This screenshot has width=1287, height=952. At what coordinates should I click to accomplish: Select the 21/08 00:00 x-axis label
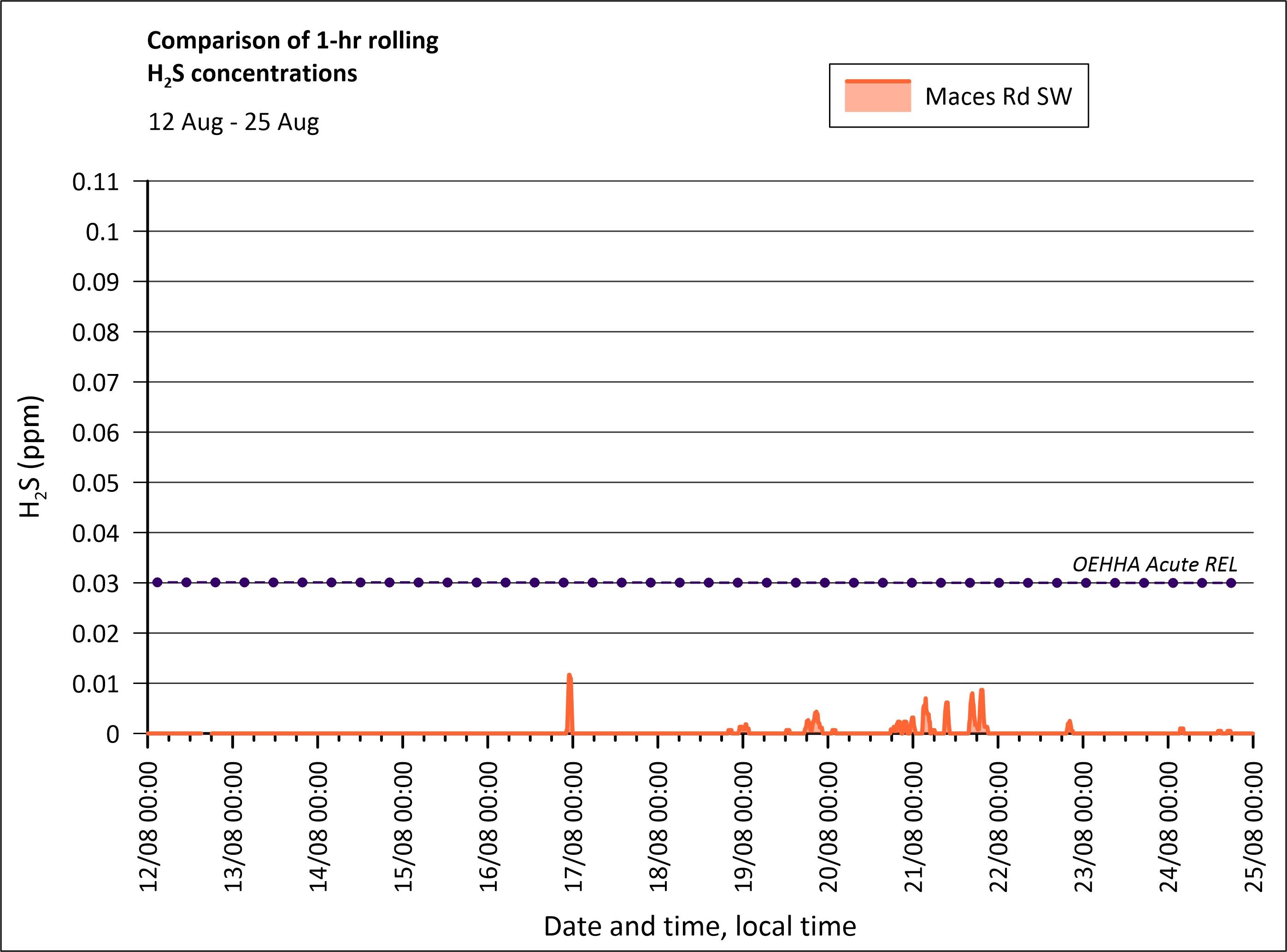coord(913,828)
